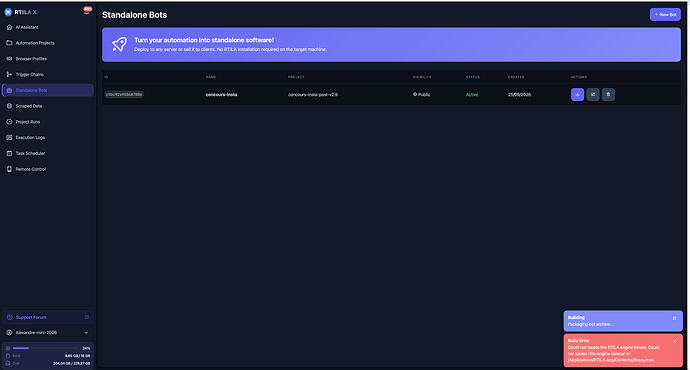Download the concours-insta bot build

pos(577,95)
